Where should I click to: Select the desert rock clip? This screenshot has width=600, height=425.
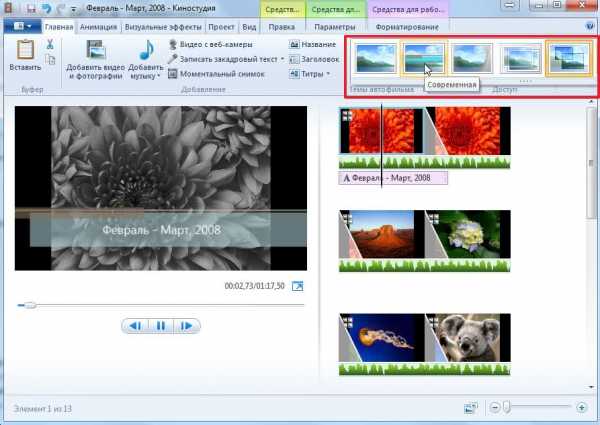(381, 234)
